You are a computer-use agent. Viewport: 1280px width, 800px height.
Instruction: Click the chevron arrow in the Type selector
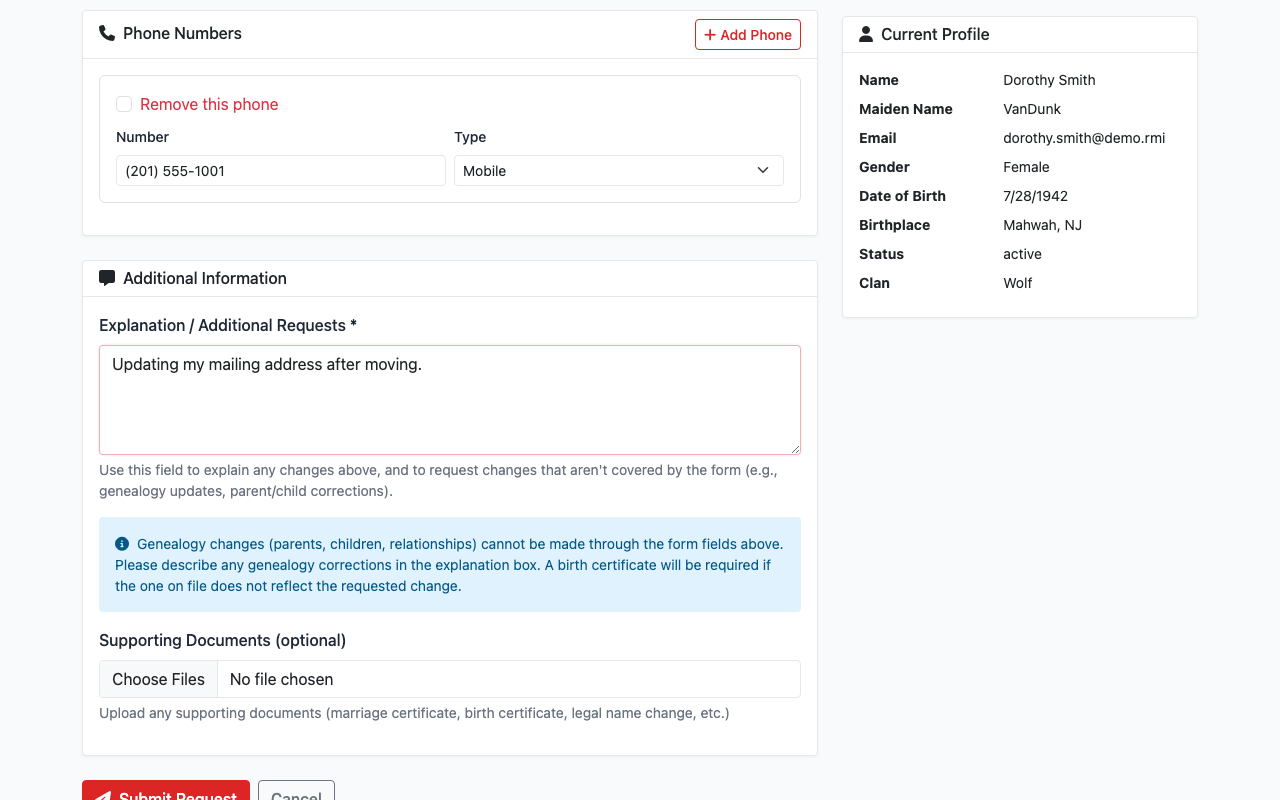tap(763, 171)
